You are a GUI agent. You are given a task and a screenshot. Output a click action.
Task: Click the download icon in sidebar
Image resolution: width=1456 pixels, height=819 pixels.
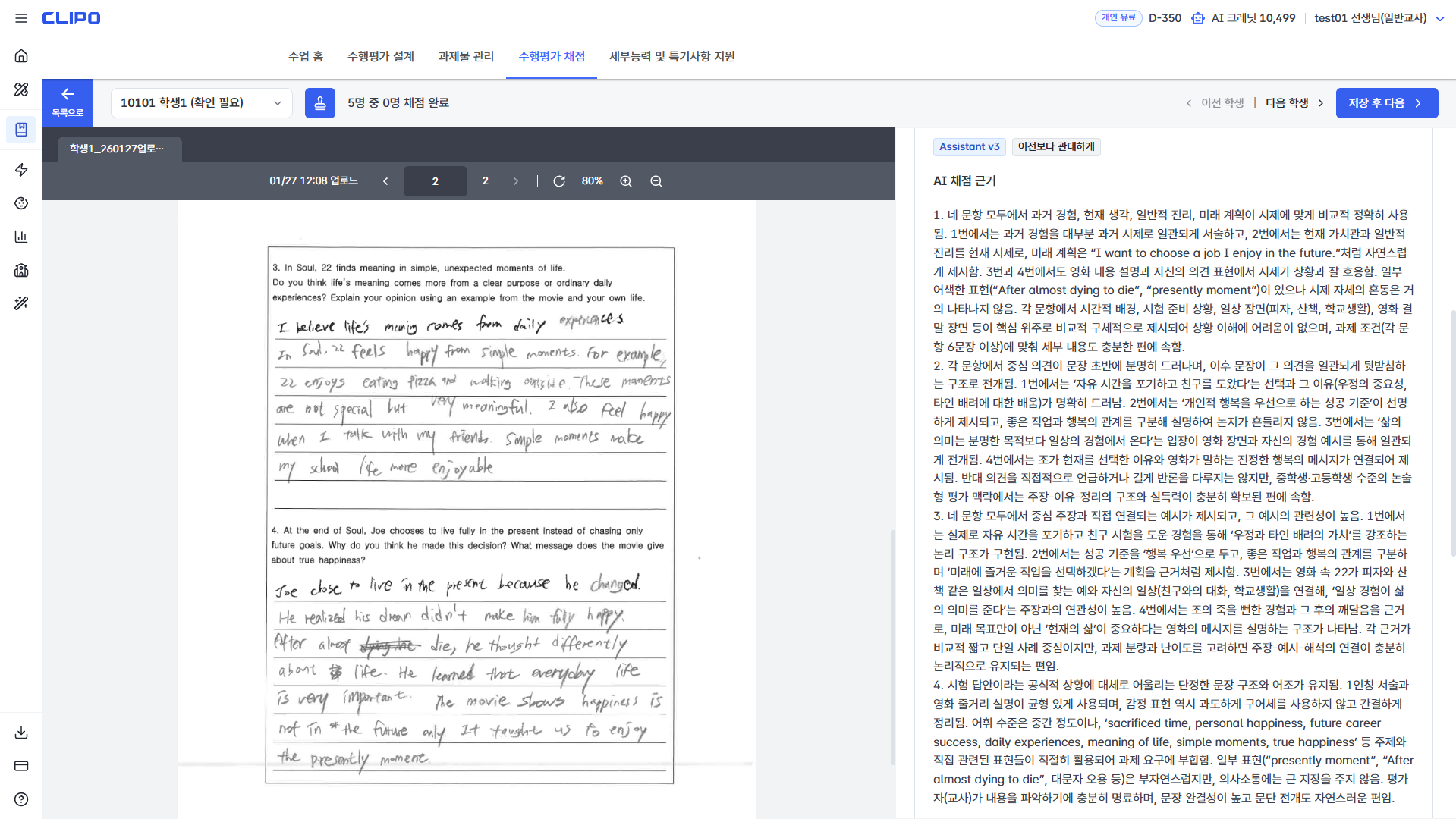point(21,733)
